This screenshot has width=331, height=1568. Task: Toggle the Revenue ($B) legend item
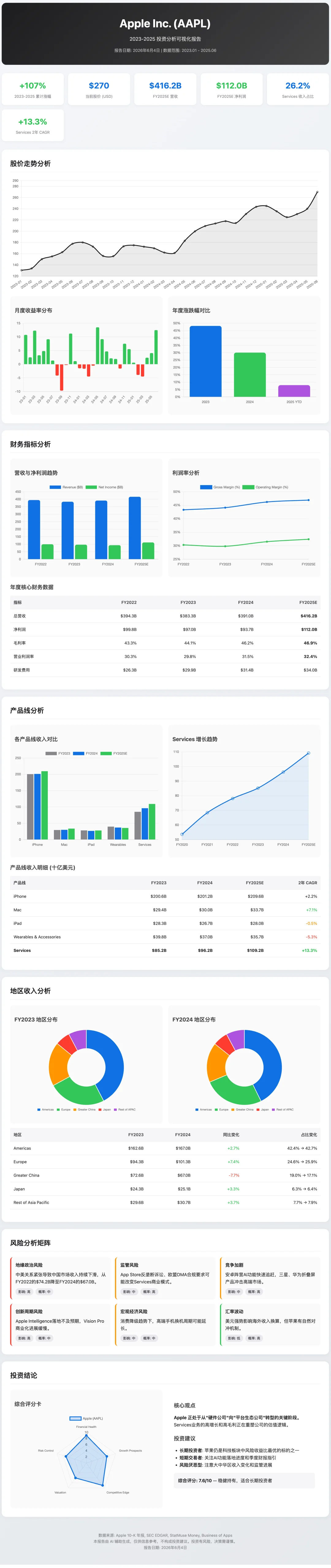[x=67, y=487]
